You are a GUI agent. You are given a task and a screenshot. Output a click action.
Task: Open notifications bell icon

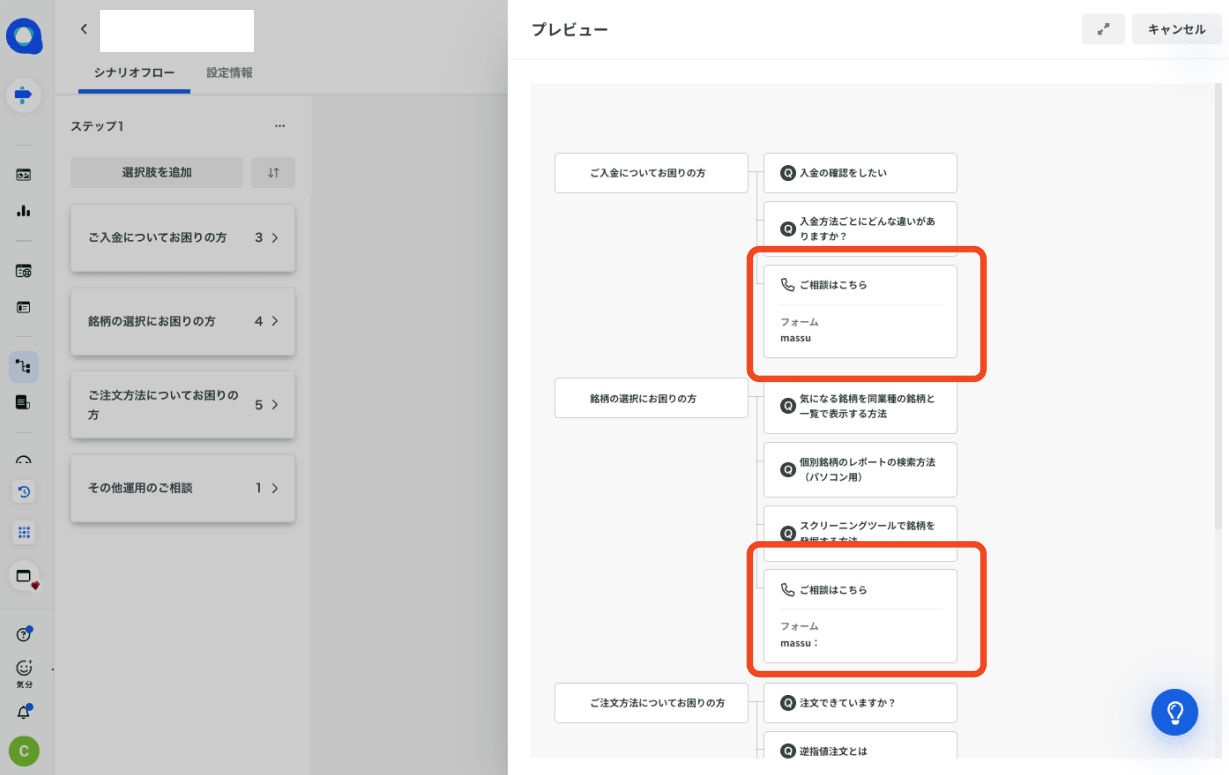click(x=24, y=712)
